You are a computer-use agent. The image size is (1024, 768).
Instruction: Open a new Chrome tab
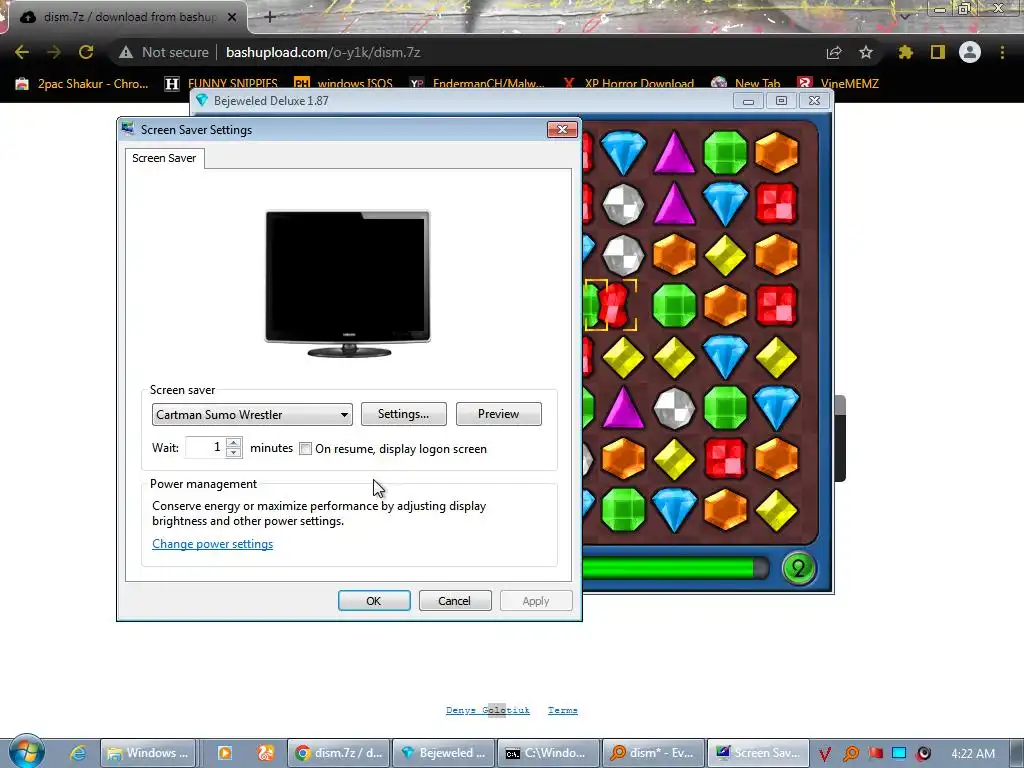(x=270, y=17)
